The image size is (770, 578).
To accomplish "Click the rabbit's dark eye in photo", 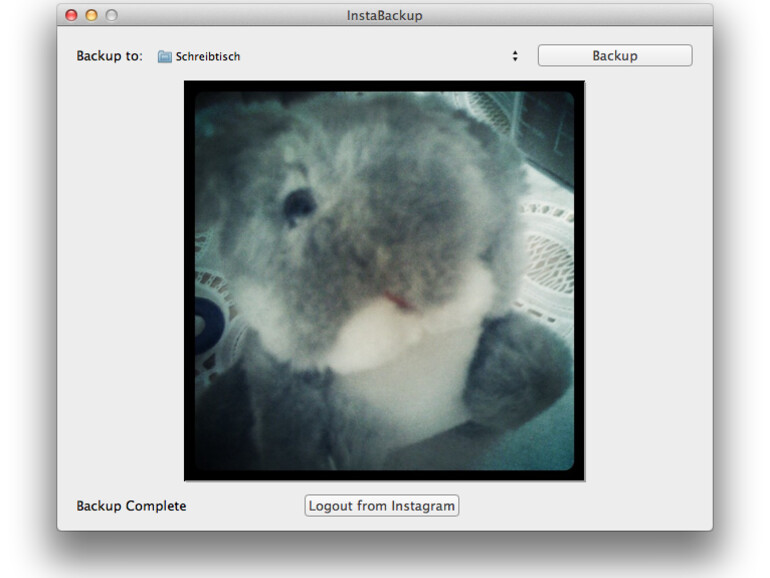I will click(x=298, y=205).
